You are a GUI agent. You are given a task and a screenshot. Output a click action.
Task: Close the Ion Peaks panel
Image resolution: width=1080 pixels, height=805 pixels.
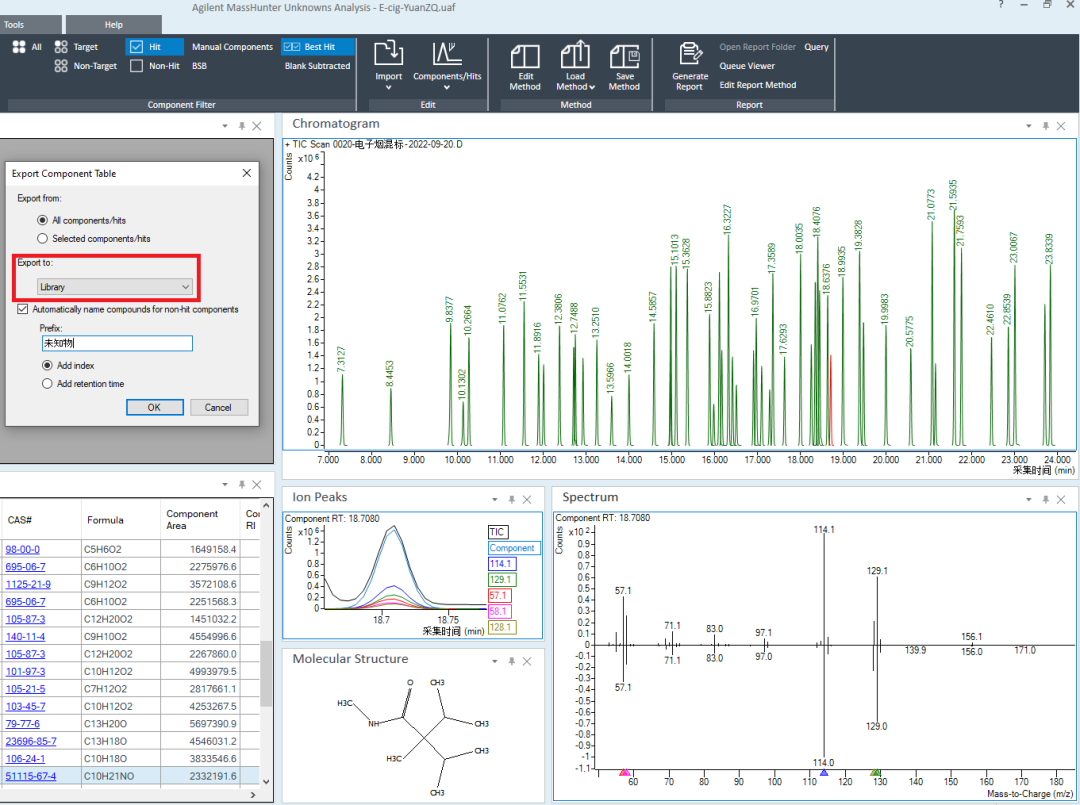point(527,499)
